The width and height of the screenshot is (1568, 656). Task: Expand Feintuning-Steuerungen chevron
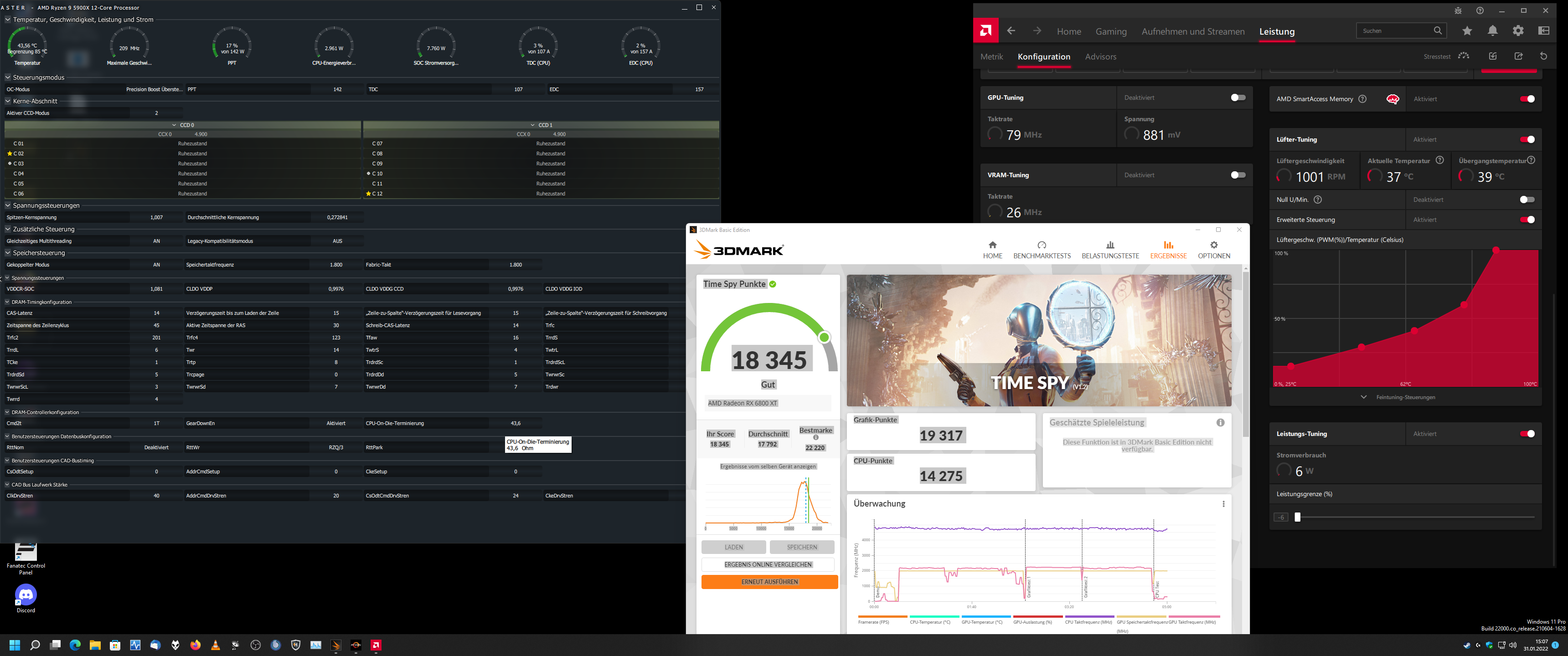coord(1363,397)
